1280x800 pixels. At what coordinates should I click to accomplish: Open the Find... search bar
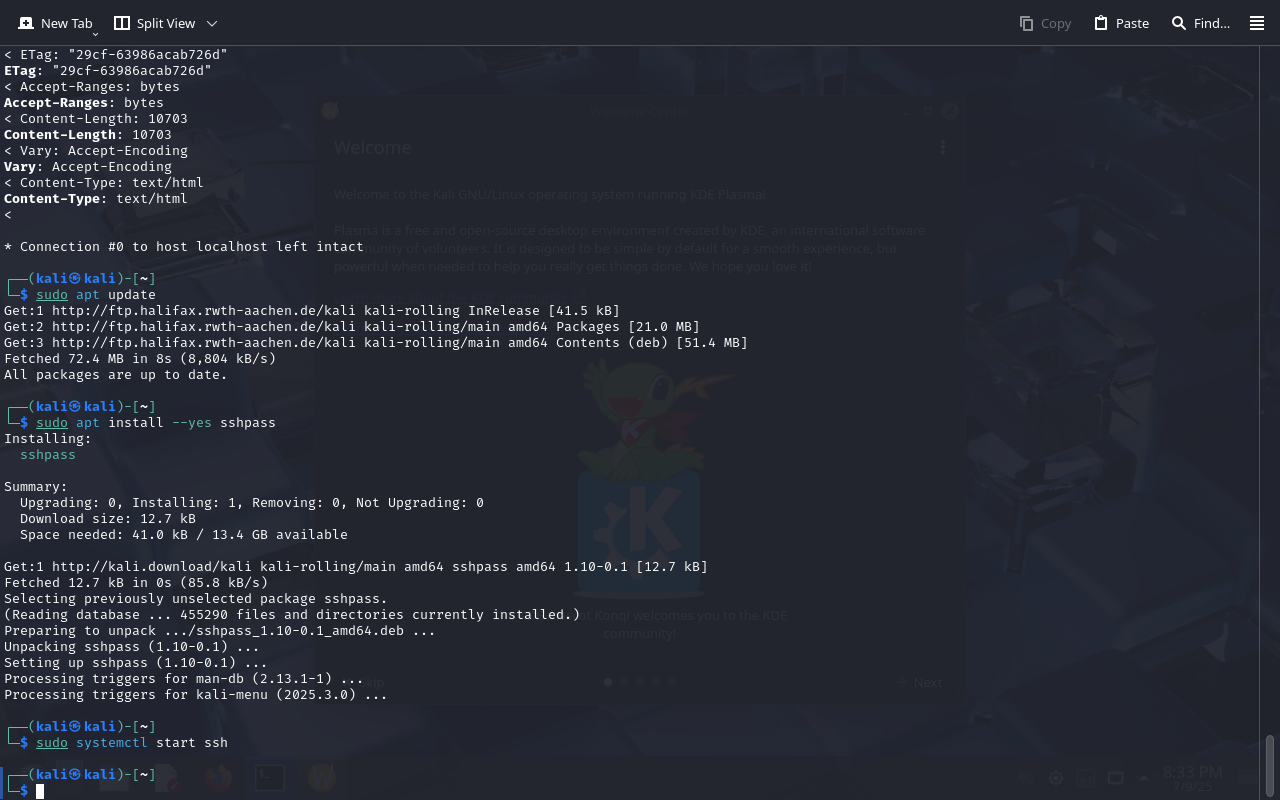1200,23
